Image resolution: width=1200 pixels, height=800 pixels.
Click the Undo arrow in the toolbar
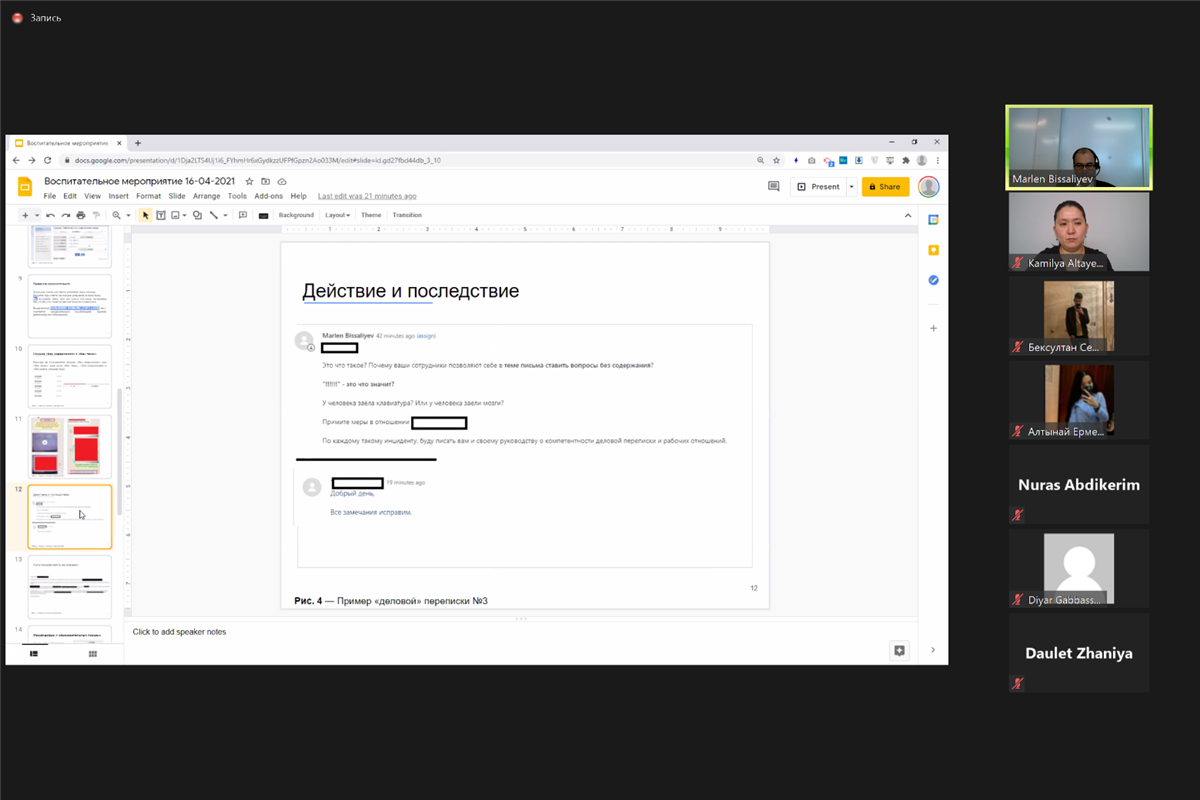[x=50, y=215]
